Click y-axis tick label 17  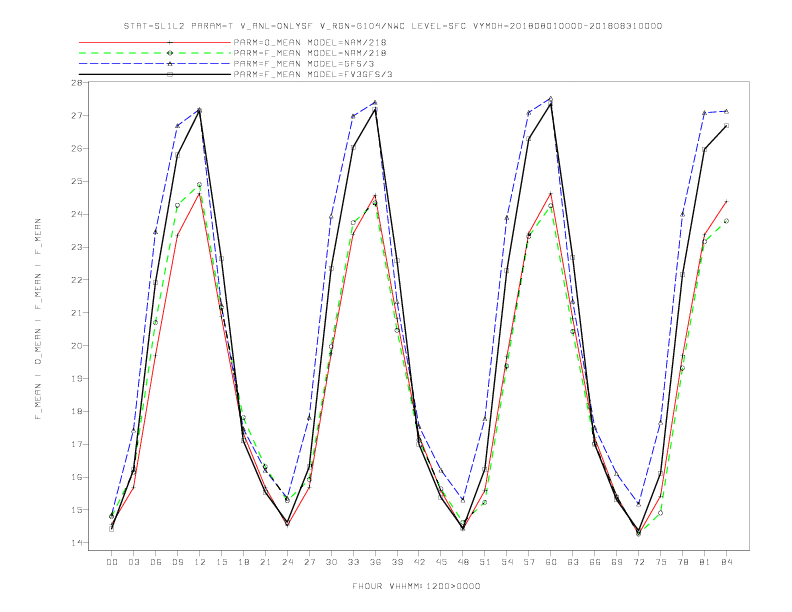[x=76, y=444]
